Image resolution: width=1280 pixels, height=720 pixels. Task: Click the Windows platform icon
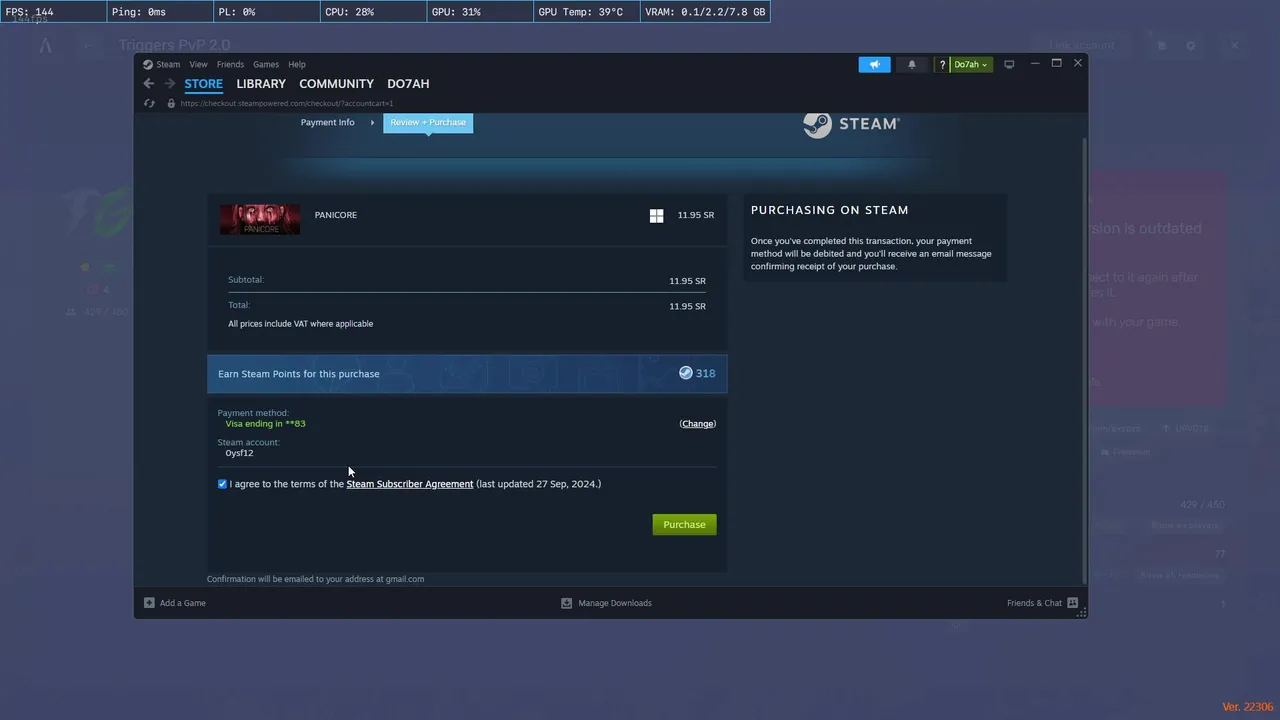[656, 216]
